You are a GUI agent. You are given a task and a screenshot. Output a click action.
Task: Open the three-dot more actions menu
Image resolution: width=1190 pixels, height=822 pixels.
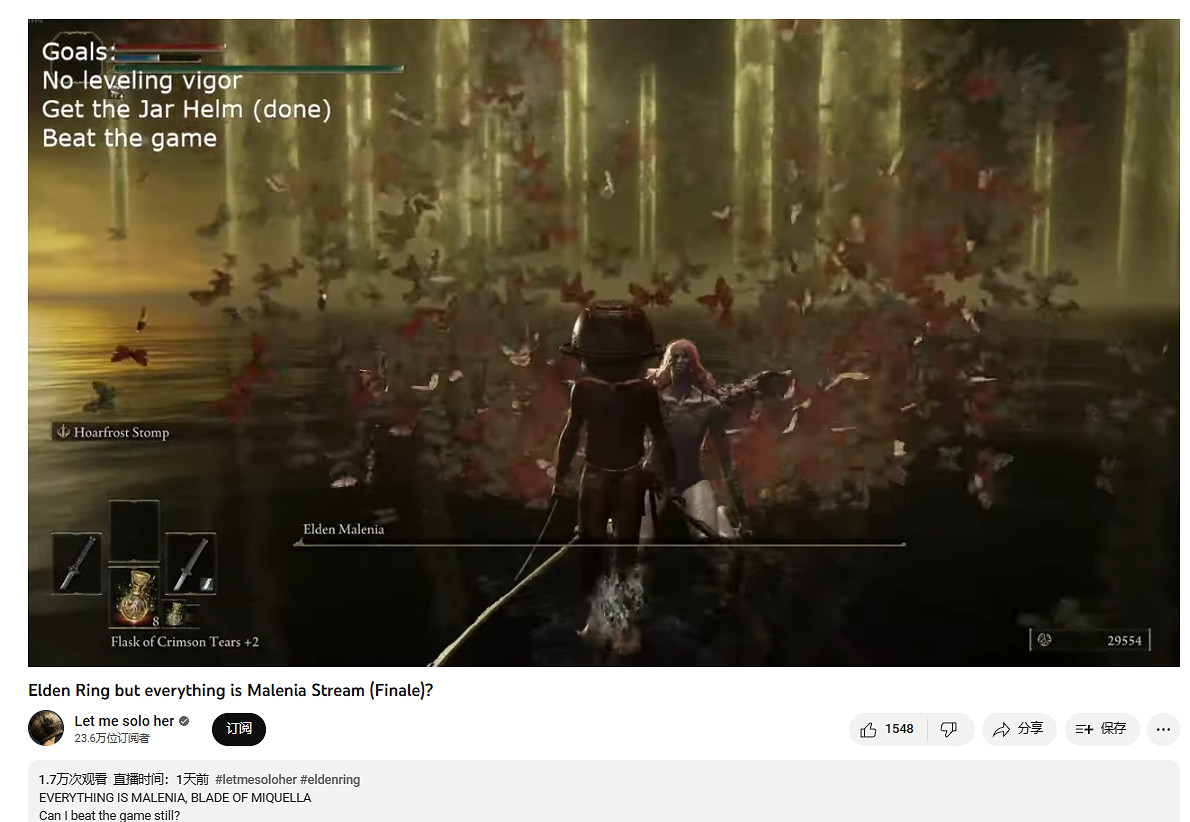tap(1162, 729)
